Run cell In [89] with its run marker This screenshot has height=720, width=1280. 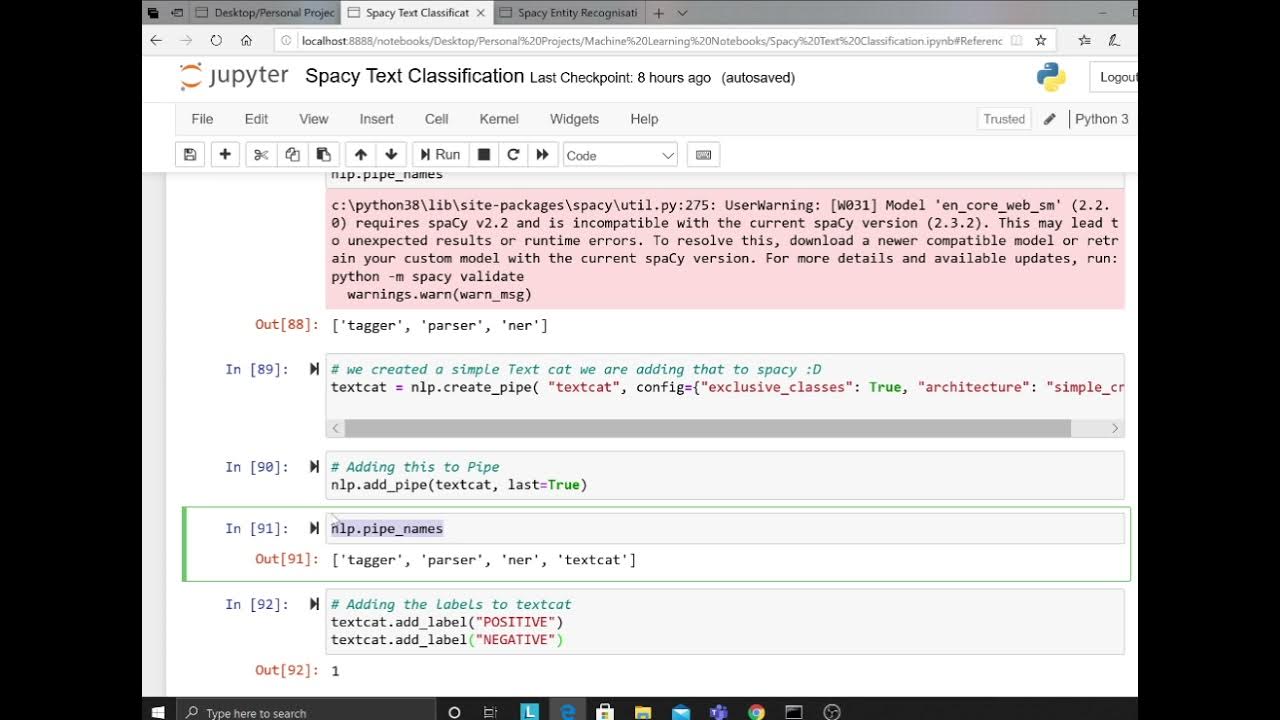315,369
